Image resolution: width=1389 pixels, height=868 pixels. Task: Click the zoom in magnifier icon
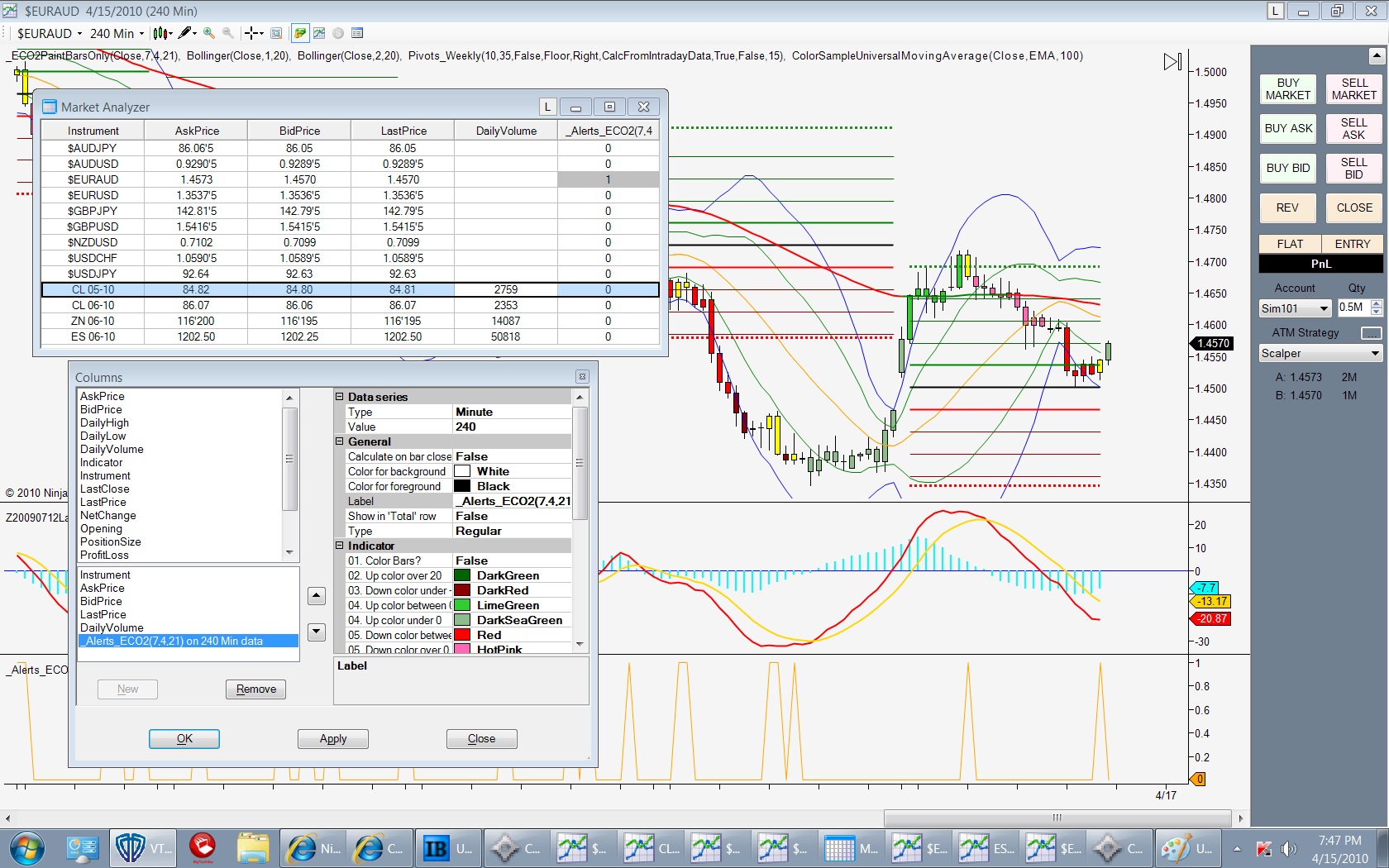(x=209, y=33)
